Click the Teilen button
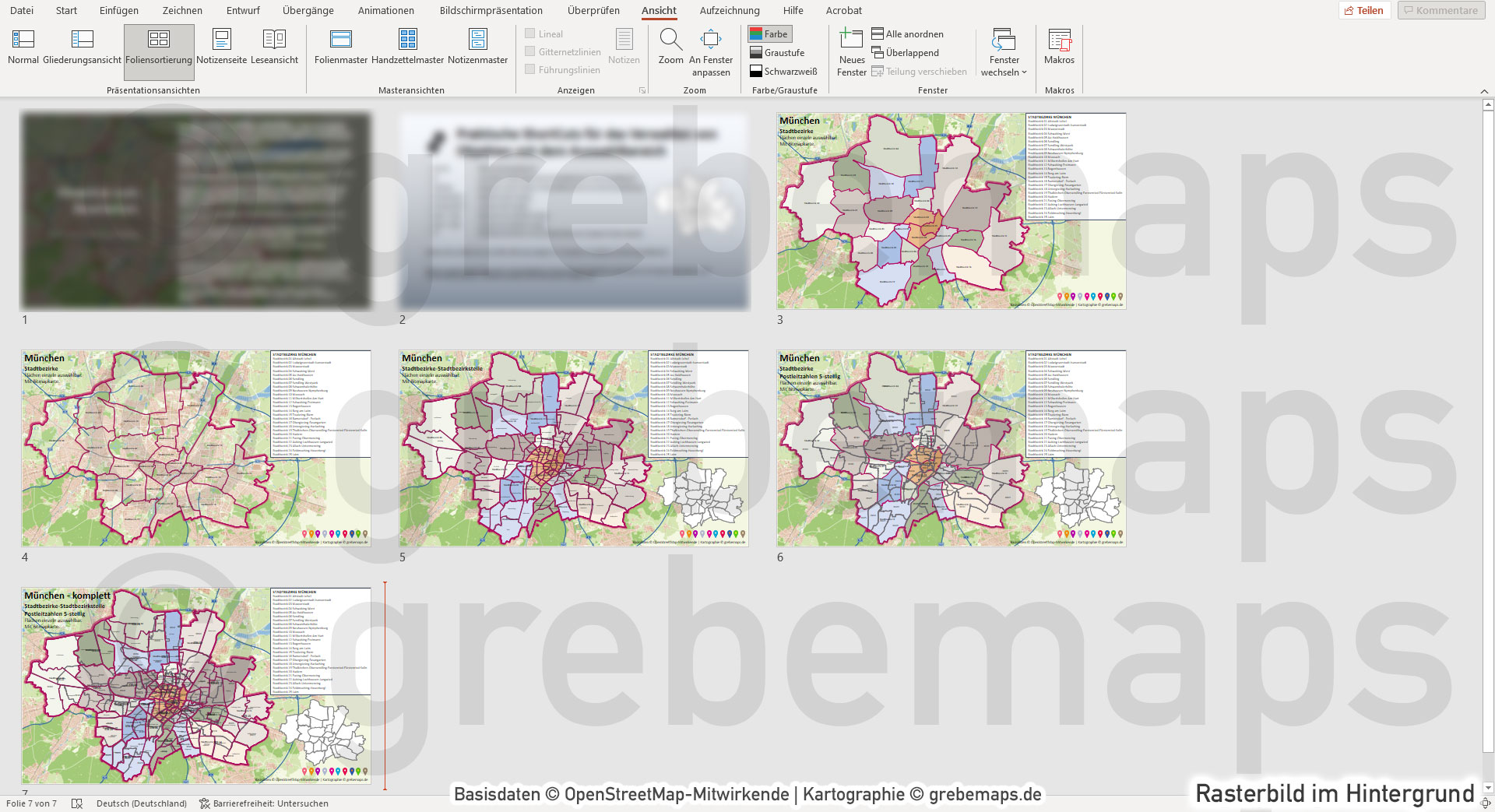This screenshot has width=1495, height=812. pyautogui.click(x=1364, y=10)
